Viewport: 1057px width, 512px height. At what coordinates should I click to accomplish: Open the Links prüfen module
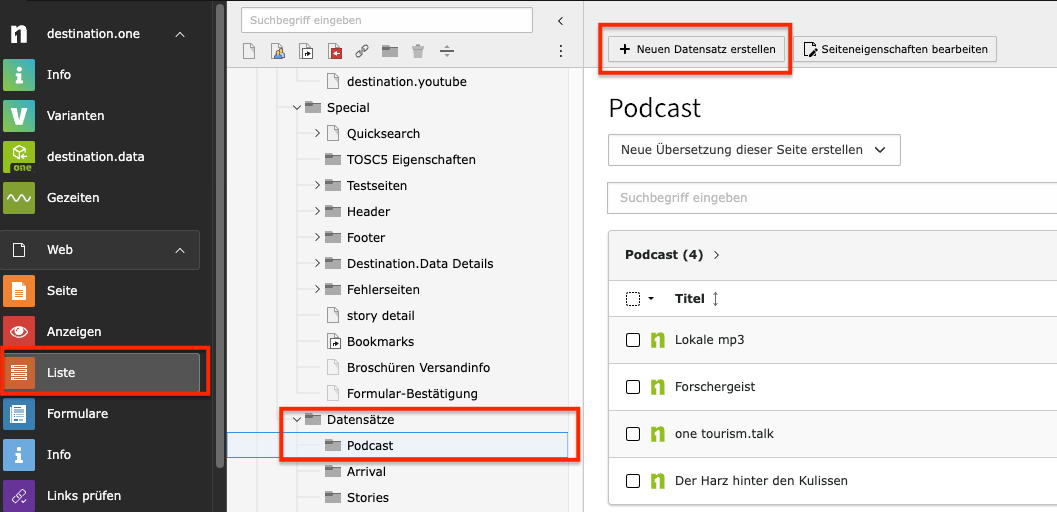101,496
